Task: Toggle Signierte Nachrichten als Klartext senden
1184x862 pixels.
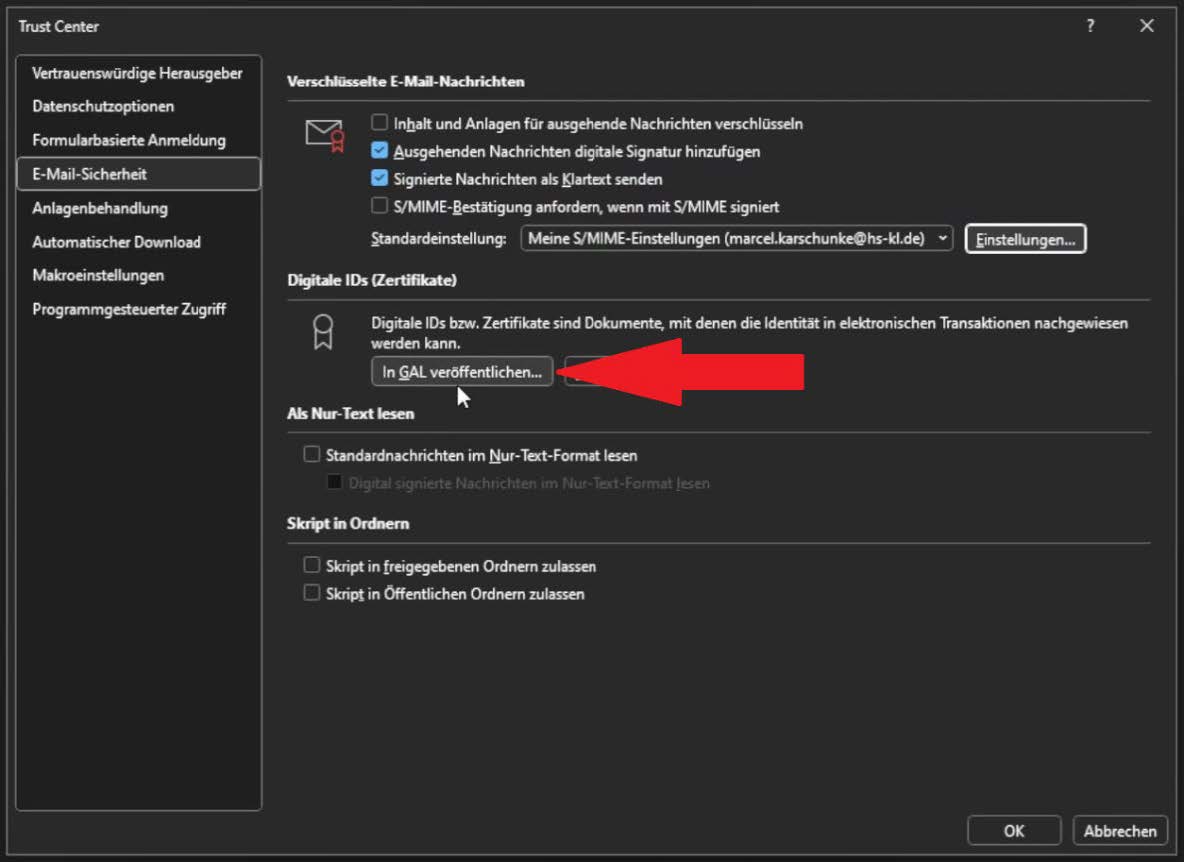Action: (x=380, y=178)
